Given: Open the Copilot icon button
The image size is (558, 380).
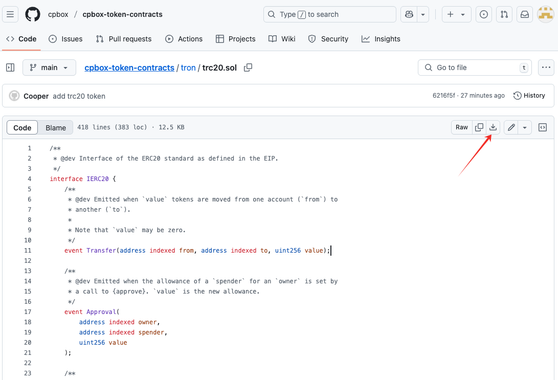Looking at the screenshot, I should 409,14.
